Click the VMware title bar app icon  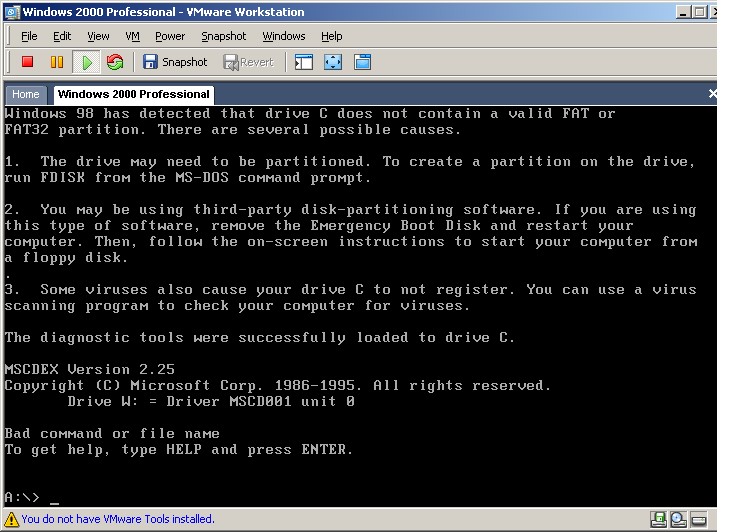click(12, 12)
